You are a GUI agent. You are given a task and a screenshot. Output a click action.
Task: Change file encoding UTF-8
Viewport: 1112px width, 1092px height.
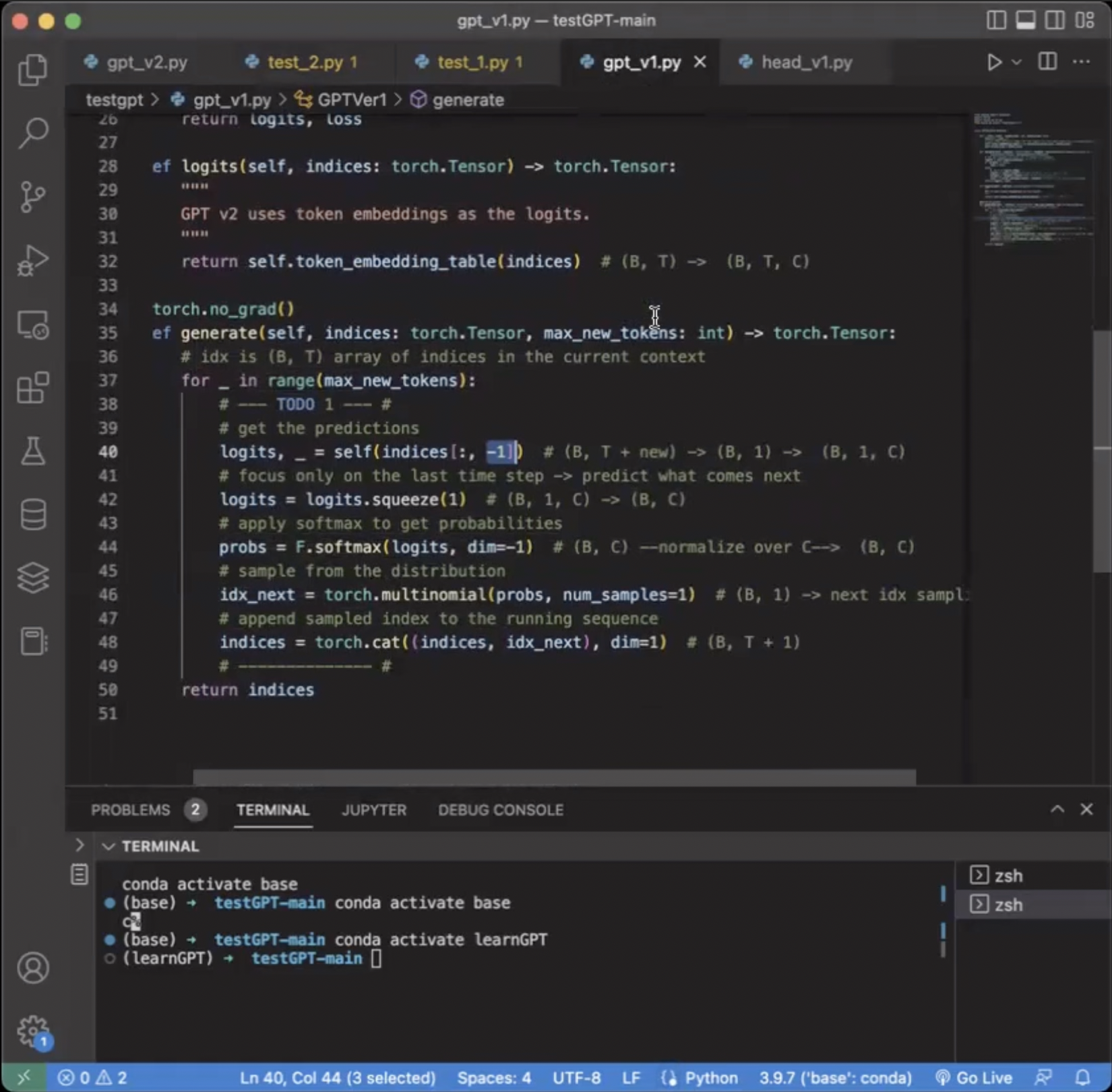click(577, 1077)
